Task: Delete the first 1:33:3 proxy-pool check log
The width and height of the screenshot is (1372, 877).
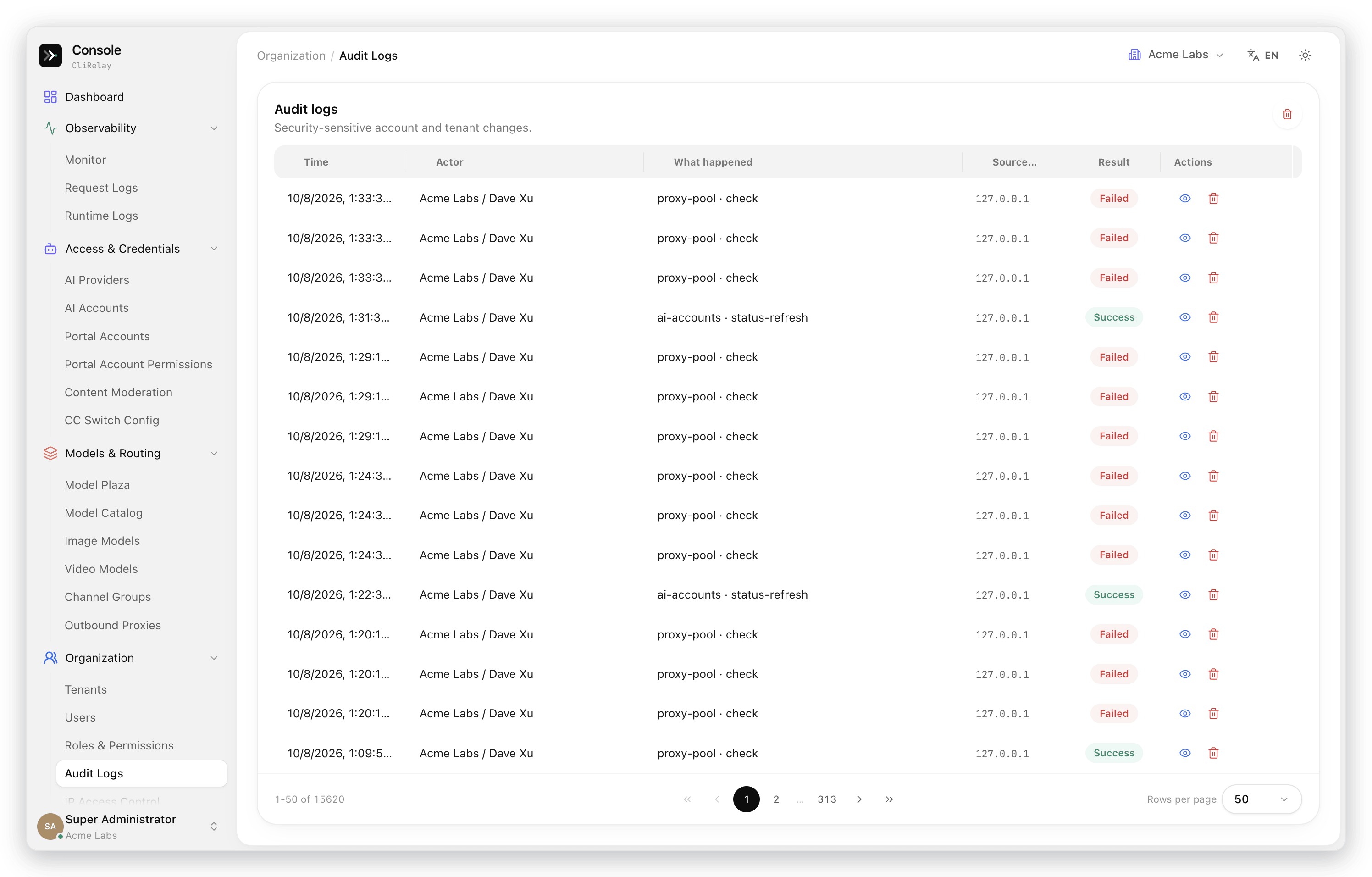Action: pyautogui.click(x=1214, y=198)
